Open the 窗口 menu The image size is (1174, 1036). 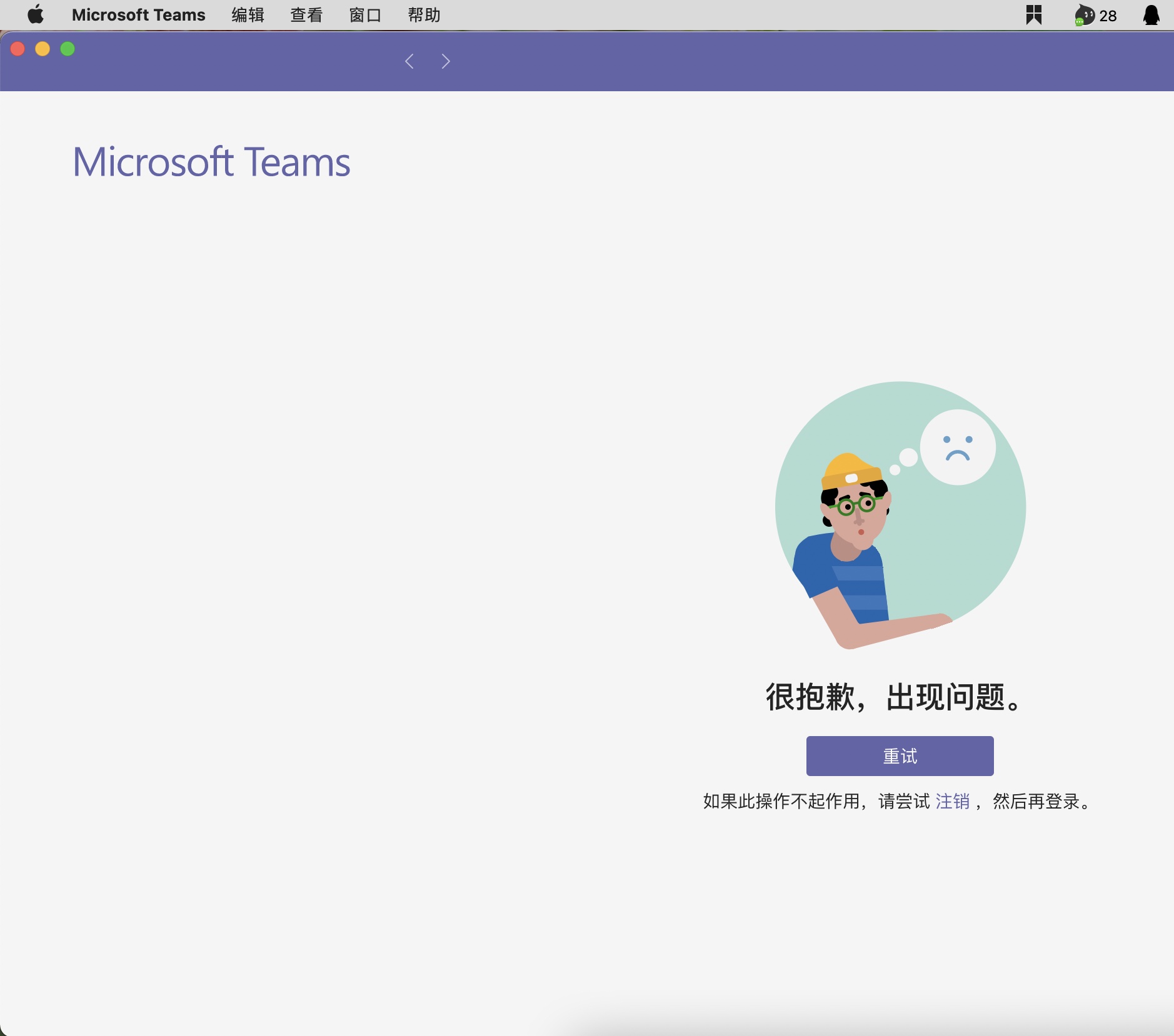[x=365, y=15]
